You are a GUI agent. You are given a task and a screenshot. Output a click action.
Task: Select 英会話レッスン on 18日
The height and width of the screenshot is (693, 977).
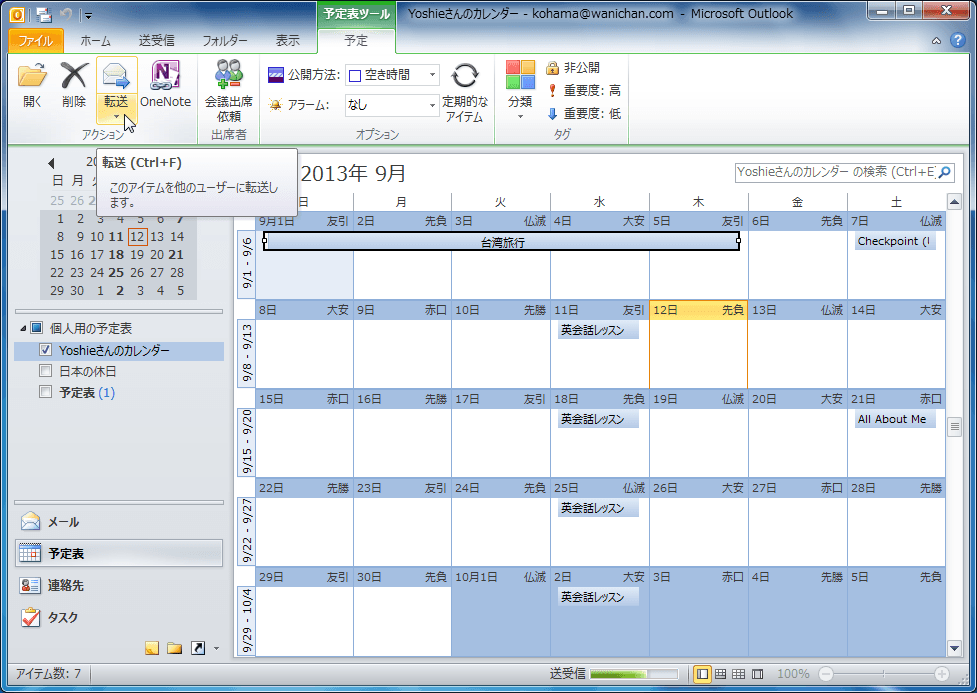[x=598, y=419]
